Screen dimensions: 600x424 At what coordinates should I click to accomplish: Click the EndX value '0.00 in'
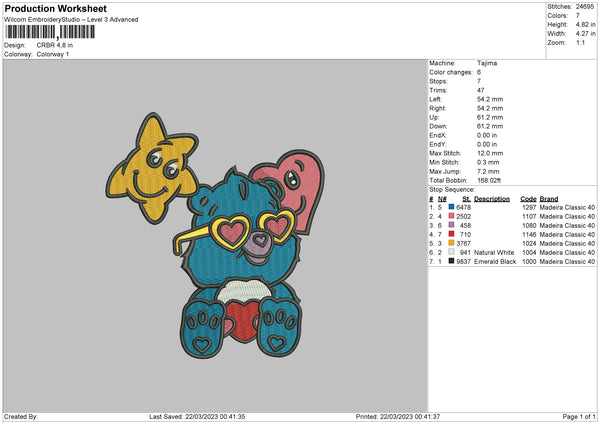click(487, 135)
